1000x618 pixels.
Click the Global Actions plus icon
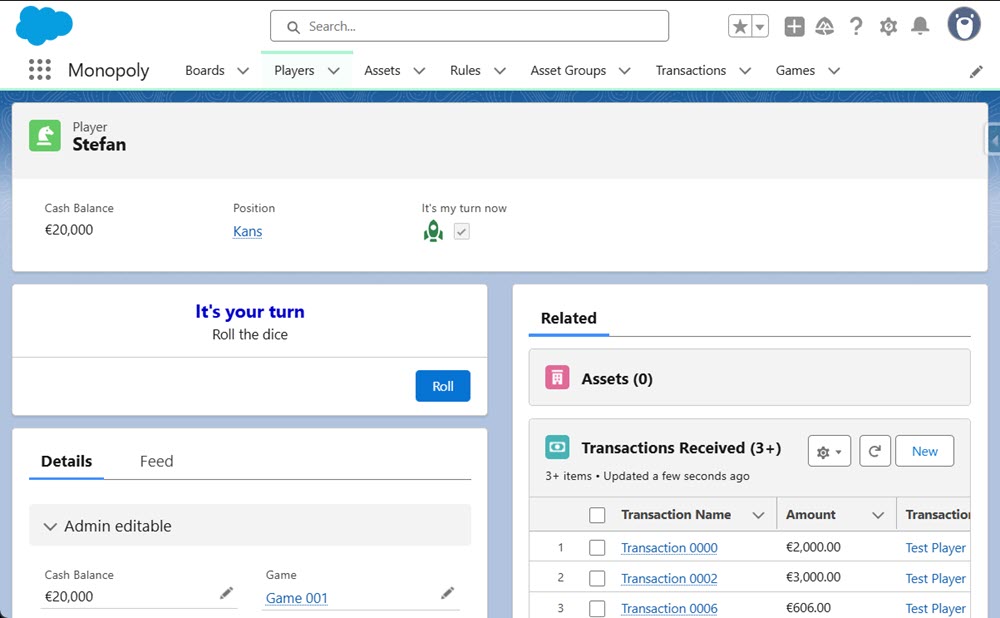click(x=794, y=27)
